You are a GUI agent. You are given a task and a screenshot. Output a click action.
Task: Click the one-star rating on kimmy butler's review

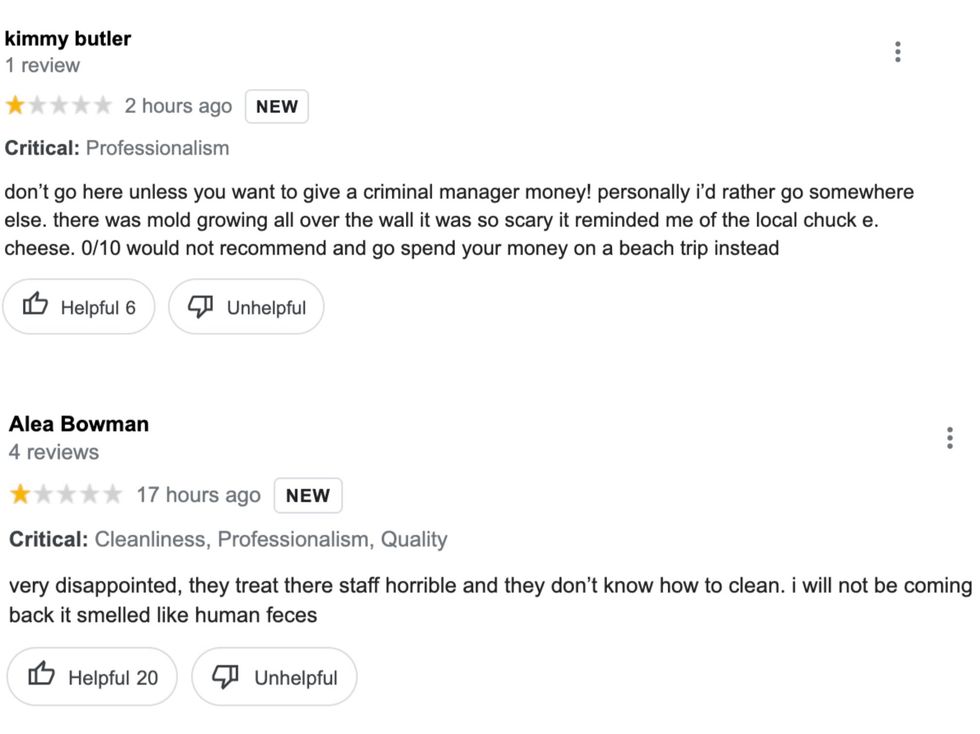point(16,106)
